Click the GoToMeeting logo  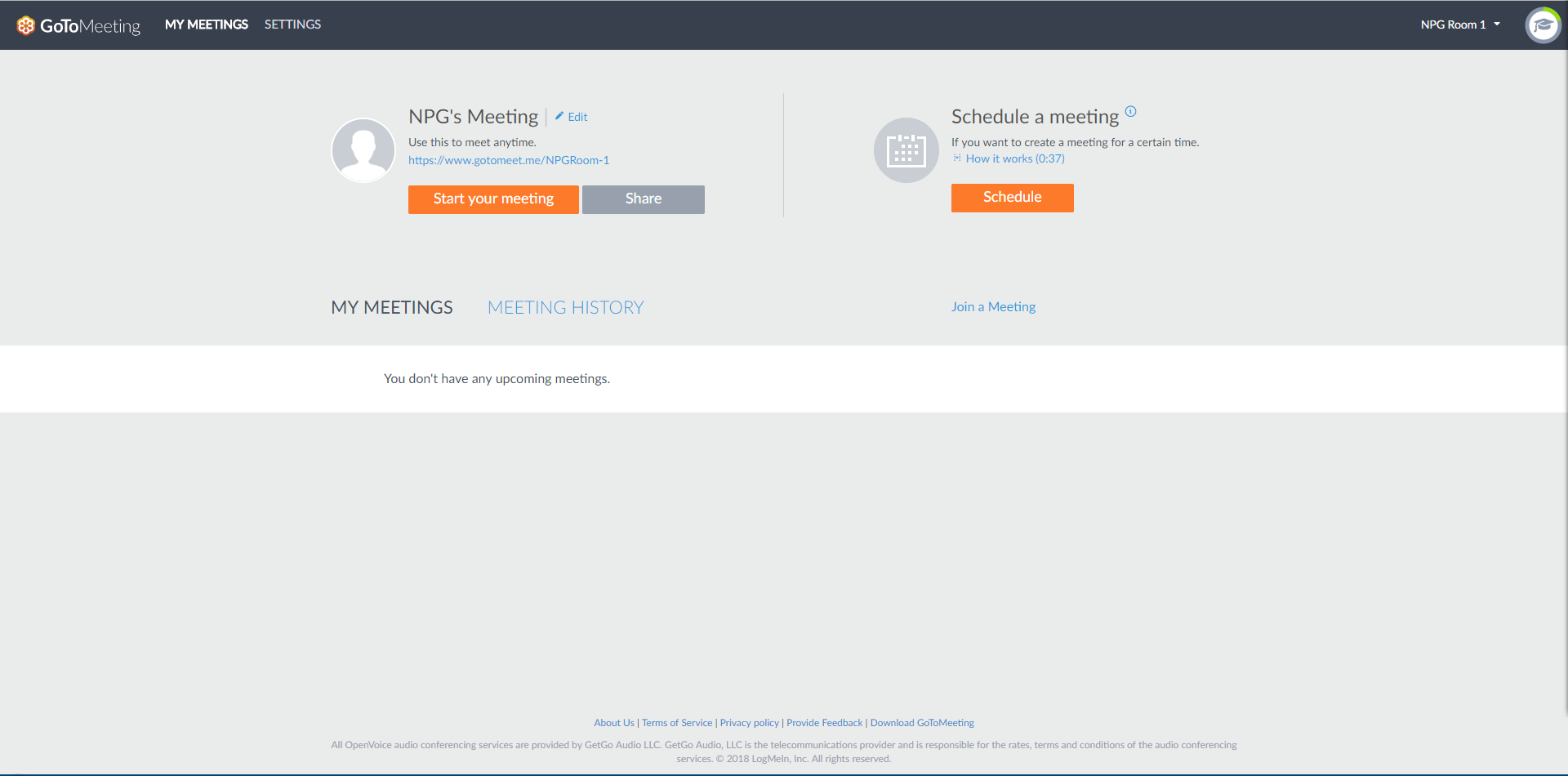(x=78, y=25)
